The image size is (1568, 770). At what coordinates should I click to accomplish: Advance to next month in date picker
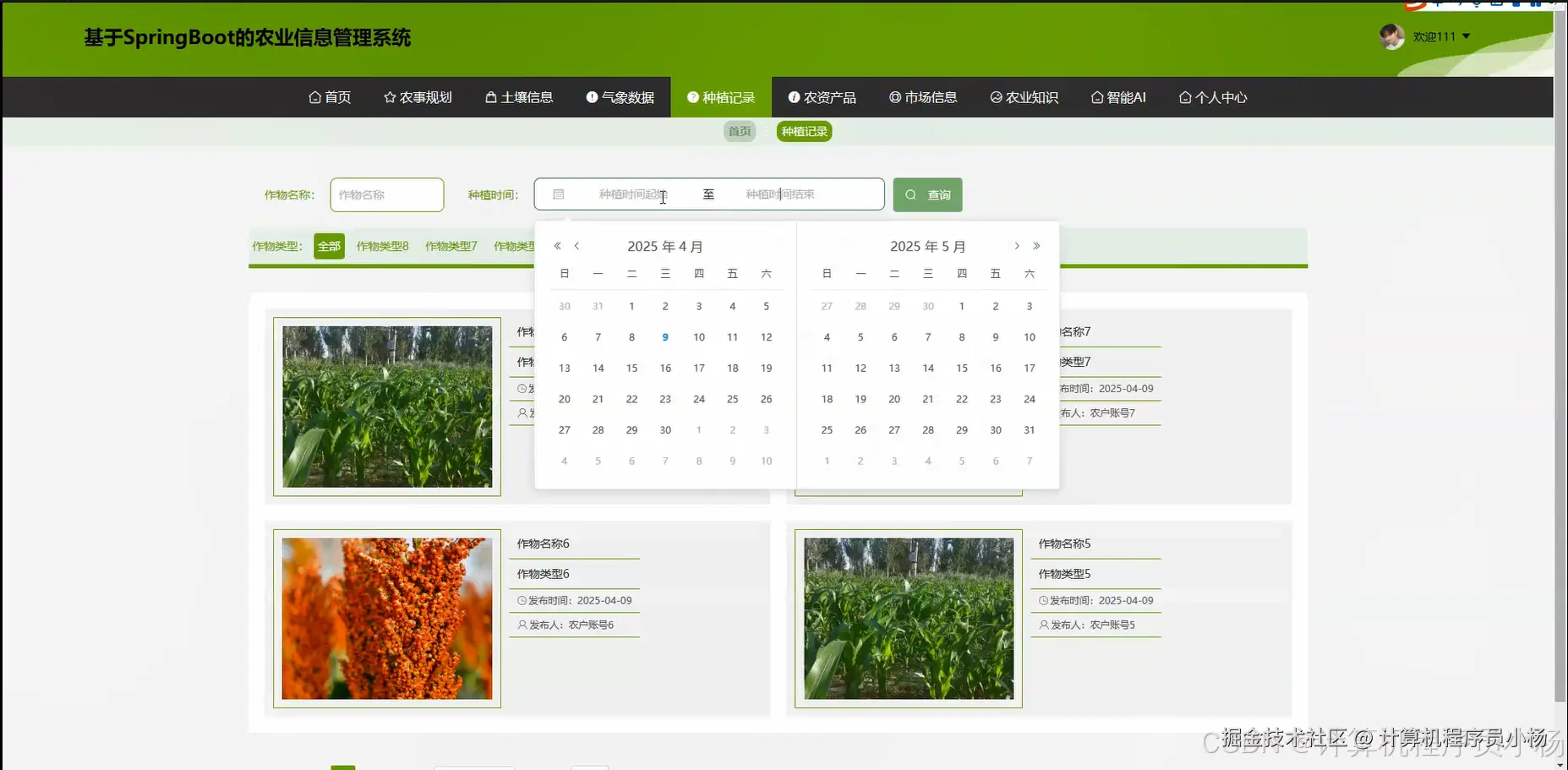coord(1017,246)
